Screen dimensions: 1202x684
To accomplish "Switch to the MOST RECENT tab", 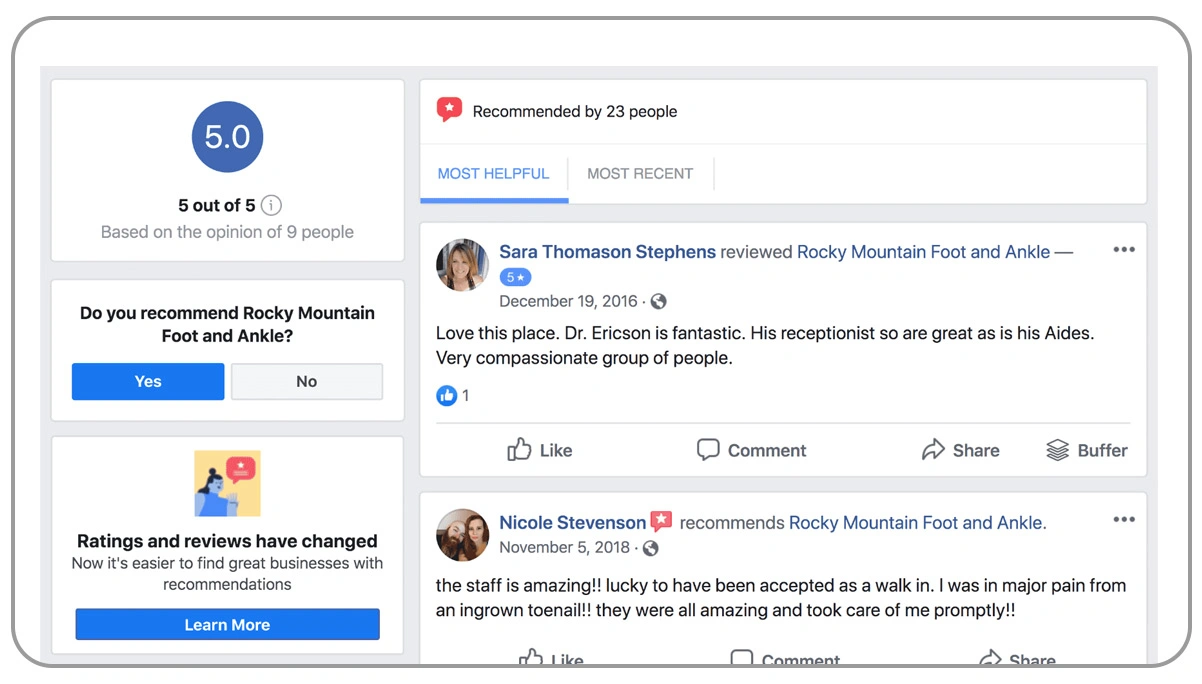I will coord(640,173).
